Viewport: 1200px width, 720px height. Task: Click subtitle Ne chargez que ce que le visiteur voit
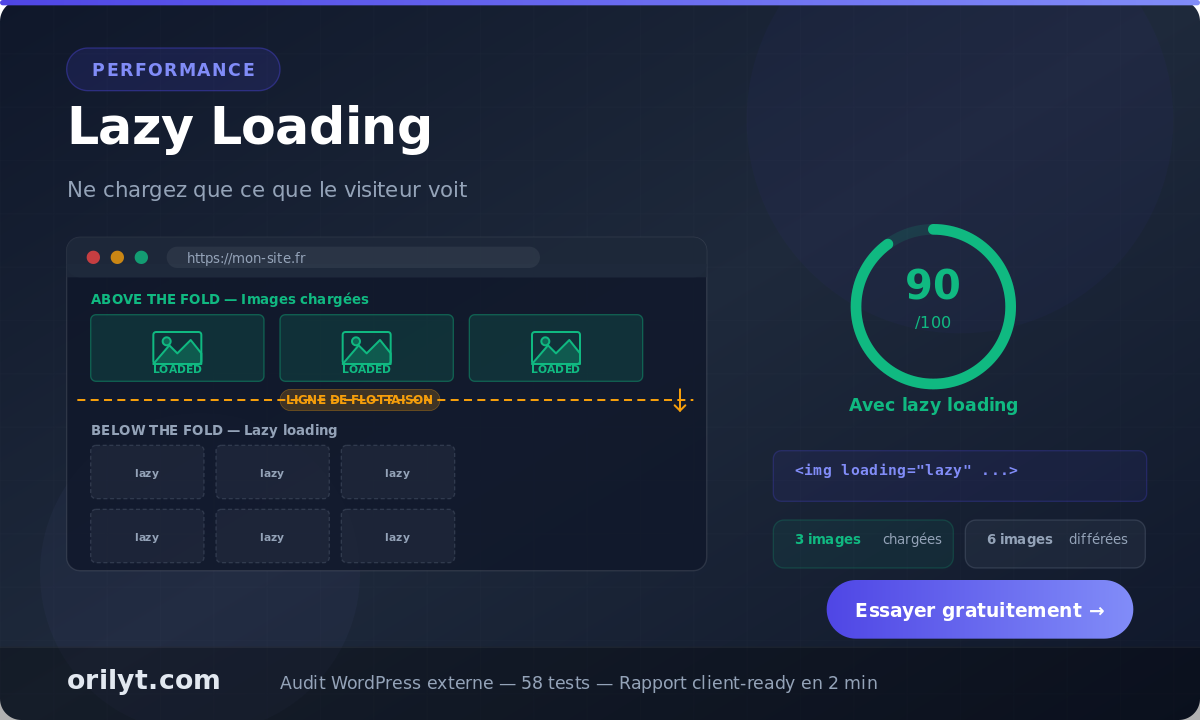tap(267, 190)
